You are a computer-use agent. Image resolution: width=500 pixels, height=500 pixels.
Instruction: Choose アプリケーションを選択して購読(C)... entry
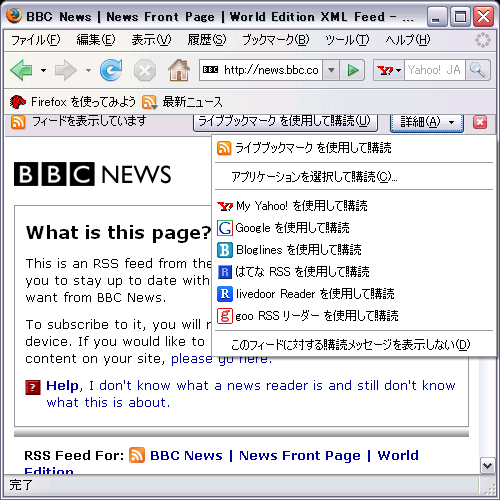354,177
